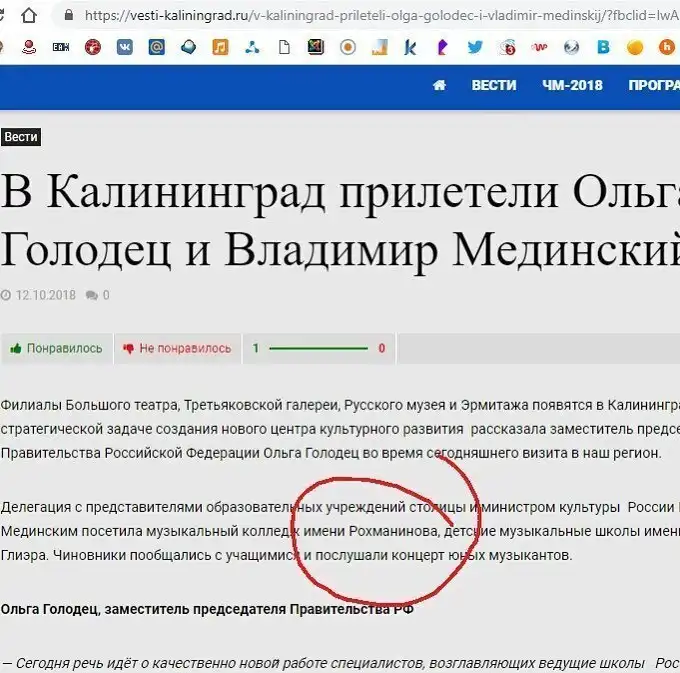Image resolution: width=680 pixels, height=673 pixels.
Task: Click the Mail.ru @ bookmark icon
Action: (x=157, y=47)
